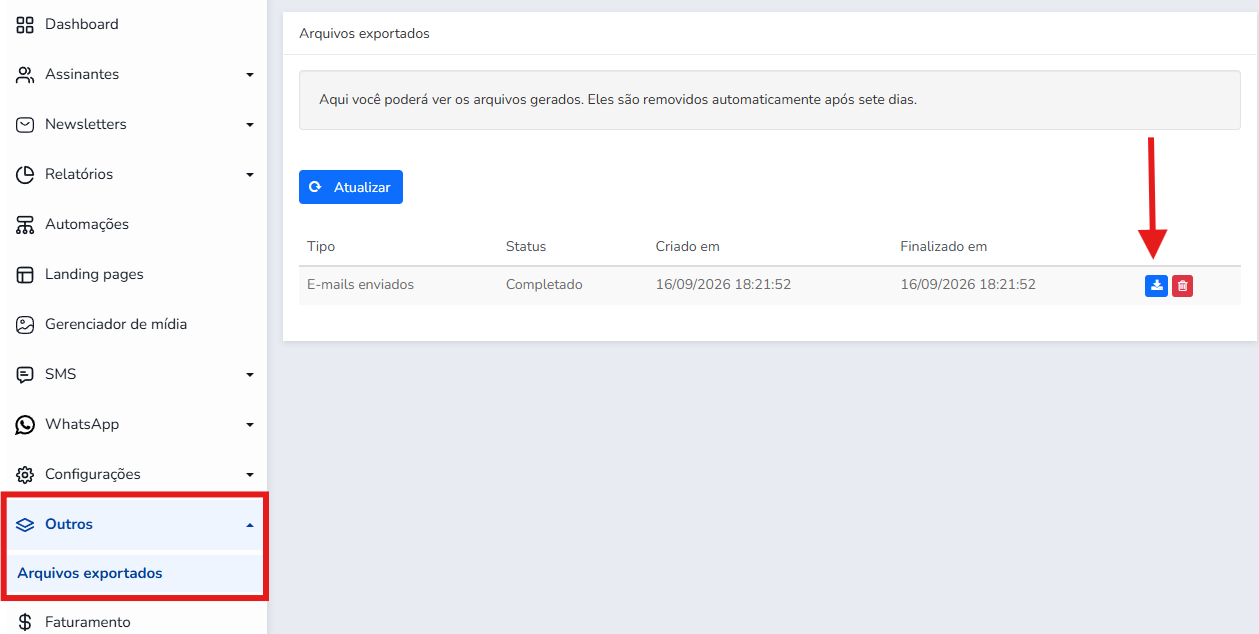Click the Relatórios pie chart icon
The width and height of the screenshot is (1259, 634).
tap(25, 174)
